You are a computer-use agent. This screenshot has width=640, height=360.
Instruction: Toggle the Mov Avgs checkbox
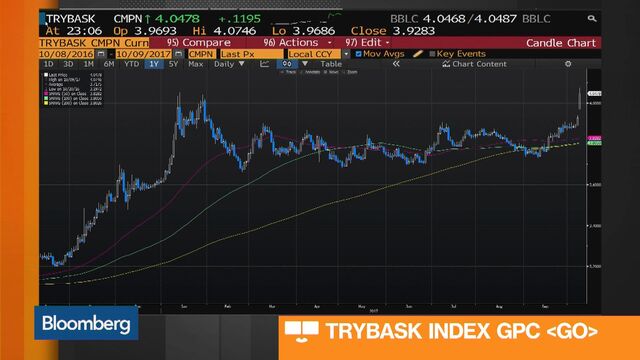pyautogui.click(x=358, y=54)
